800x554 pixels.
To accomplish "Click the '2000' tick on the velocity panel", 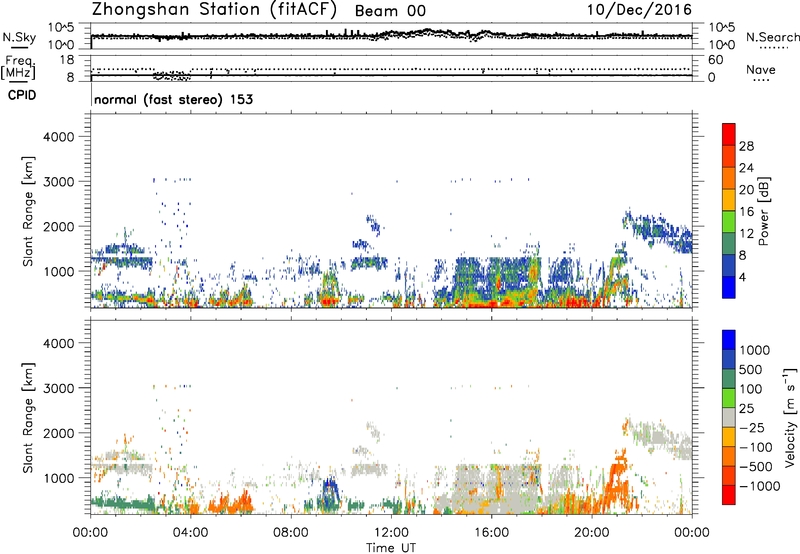I will [x=59, y=433].
